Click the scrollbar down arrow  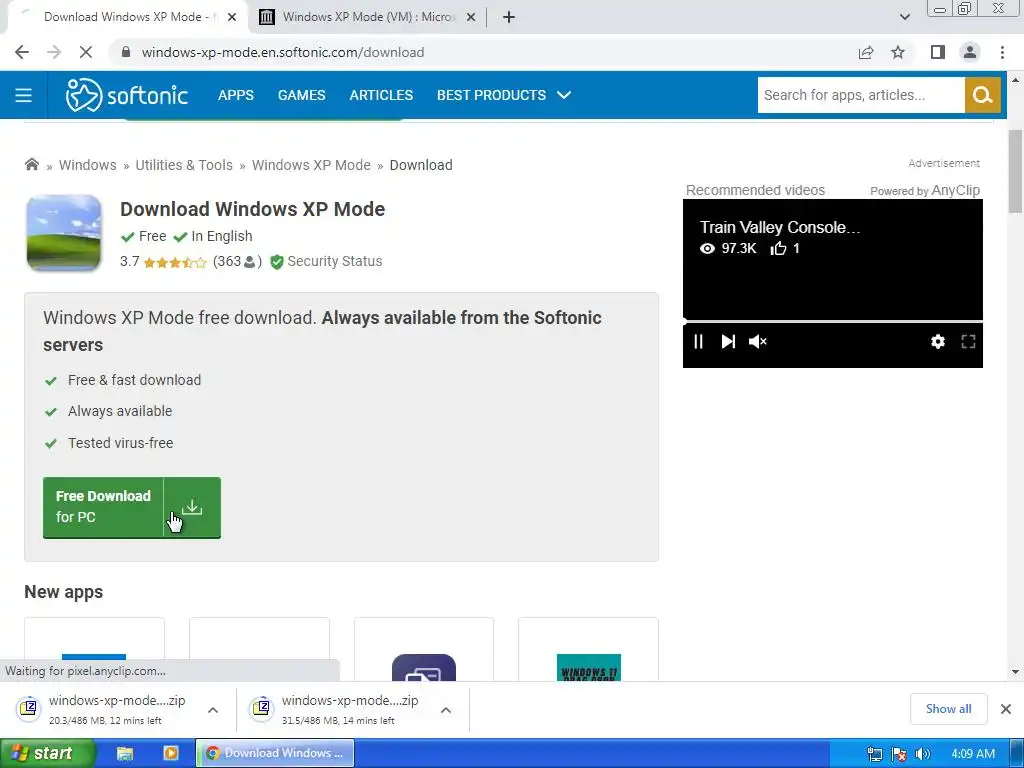click(1015, 672)
